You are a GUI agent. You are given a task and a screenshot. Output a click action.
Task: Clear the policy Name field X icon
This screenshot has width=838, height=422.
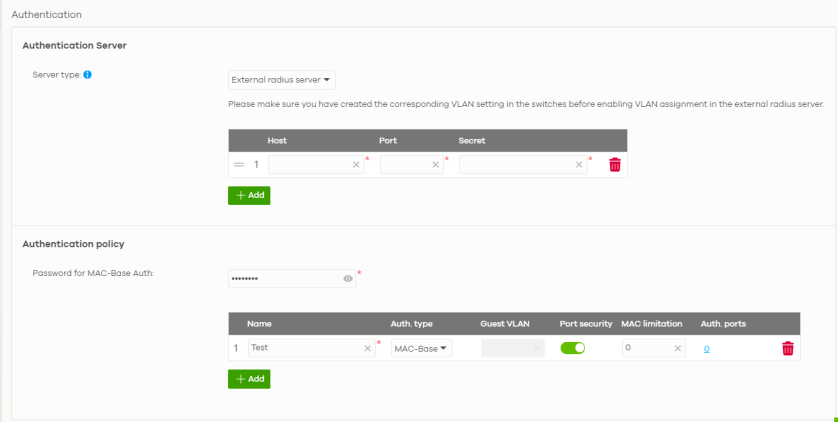(x=367, y=348)
